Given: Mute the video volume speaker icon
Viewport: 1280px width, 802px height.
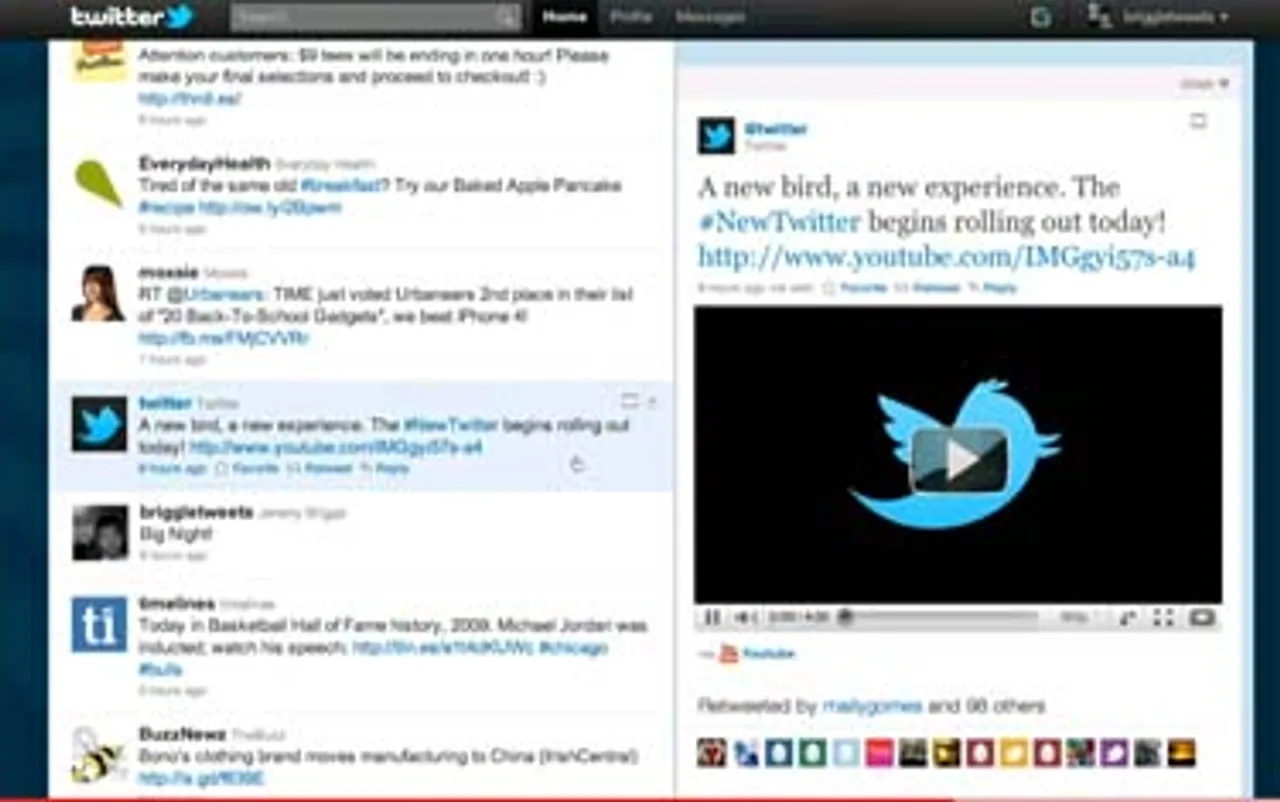Looking at the screenshot, I should [x=745, y=618].
